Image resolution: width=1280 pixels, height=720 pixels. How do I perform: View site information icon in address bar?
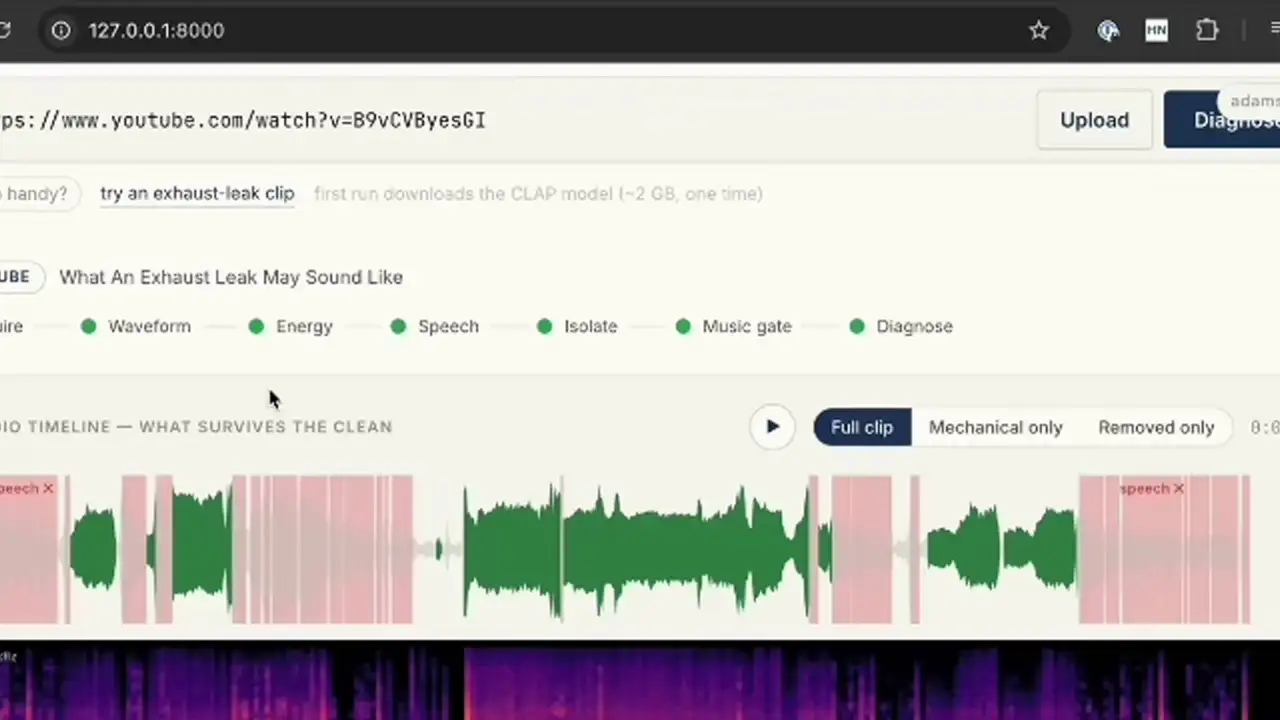pos(61,30)
